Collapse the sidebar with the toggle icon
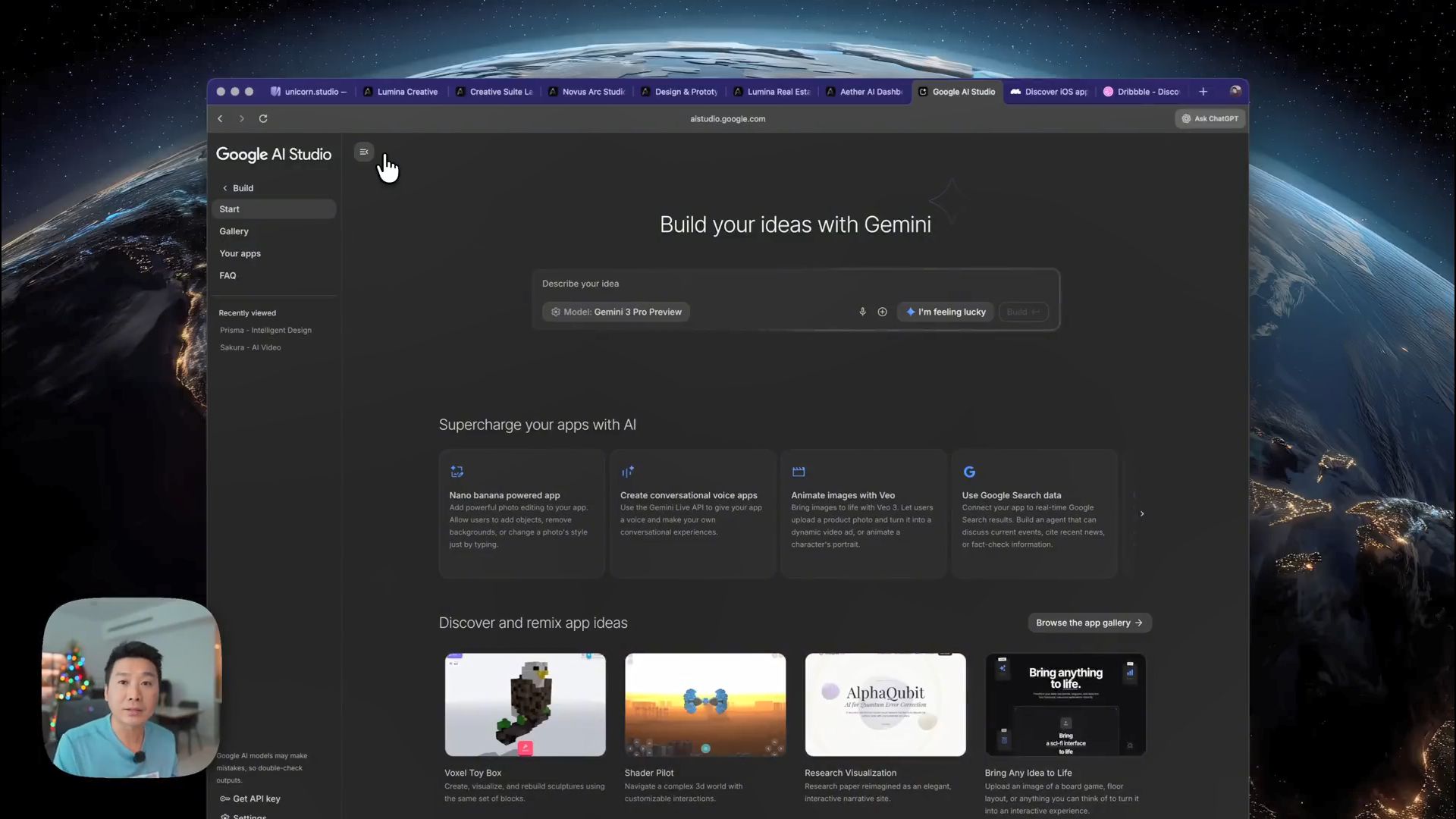This screenshot has height=819, width=1456. [x=364, y=152]
